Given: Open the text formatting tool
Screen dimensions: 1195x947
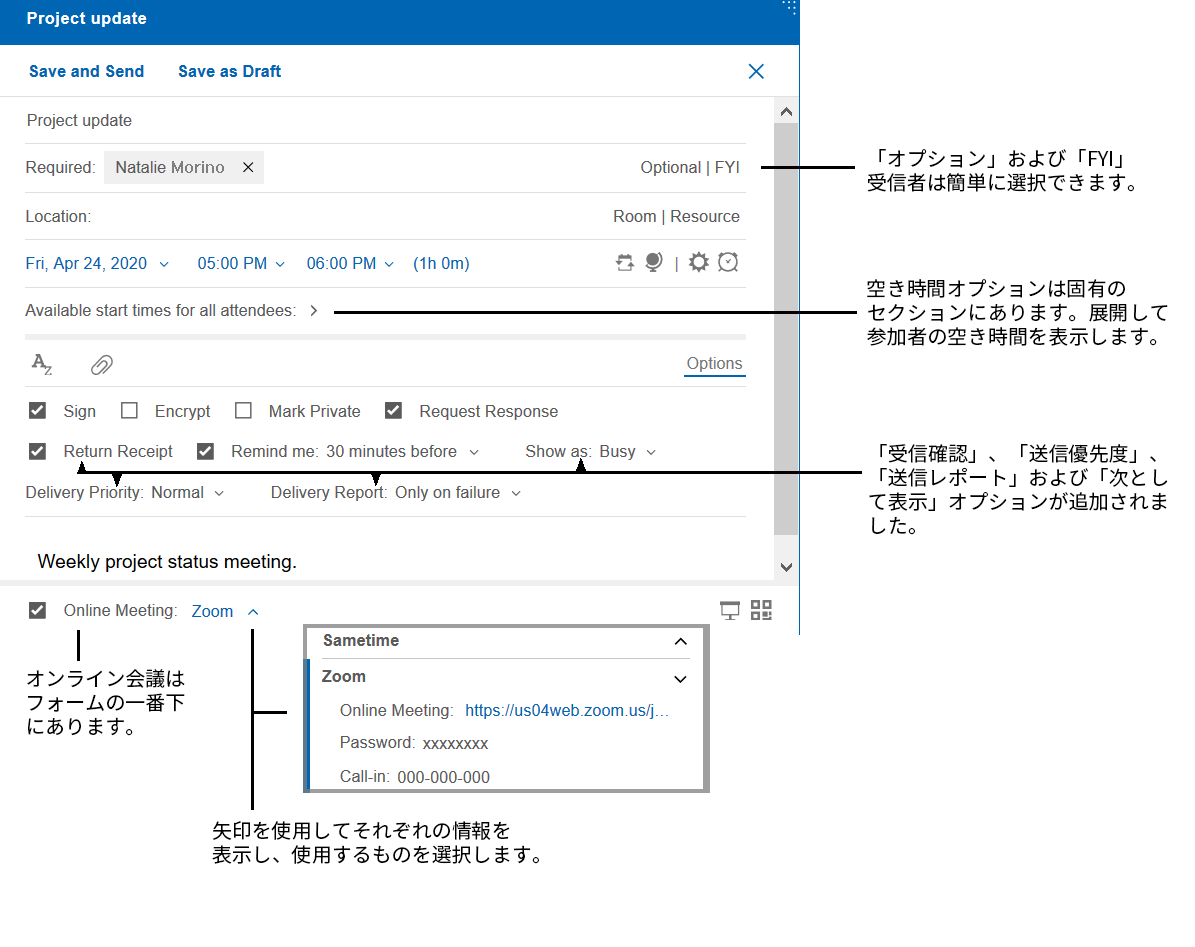Looking at the screenshot, I should click(x=42, y=364).
